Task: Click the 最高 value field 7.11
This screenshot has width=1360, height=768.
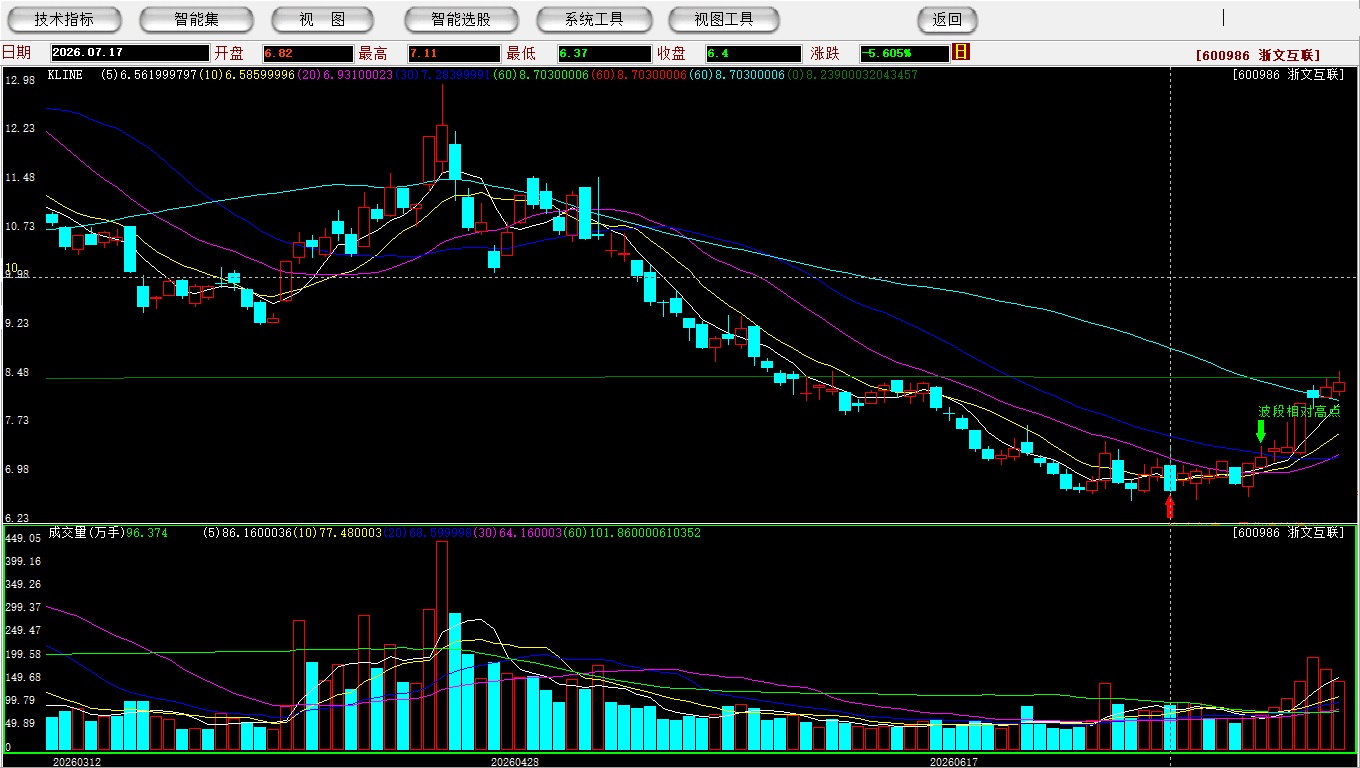Action: (x=454, y=53)
